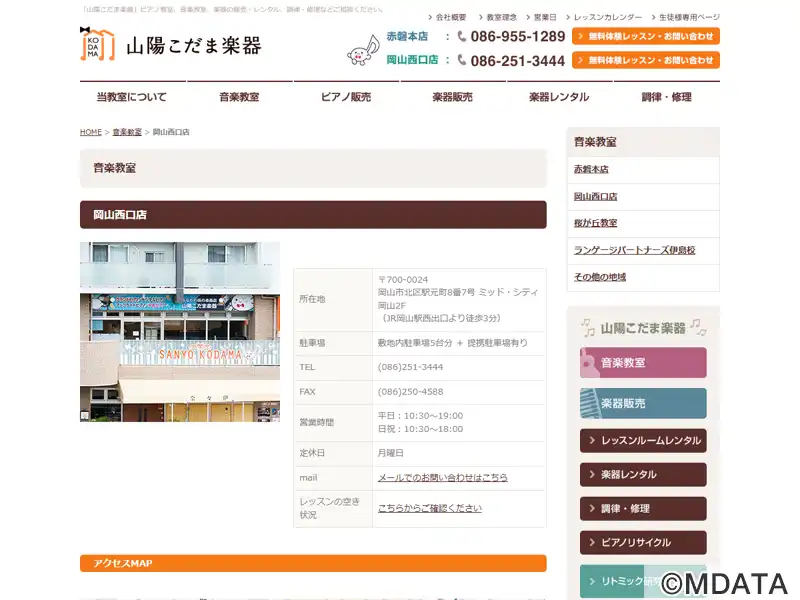The height and width of the screenshot is (600, 800).
Task: Click 岡山西口店 free trial lesson inquiry button
Action: click(646, 60)
